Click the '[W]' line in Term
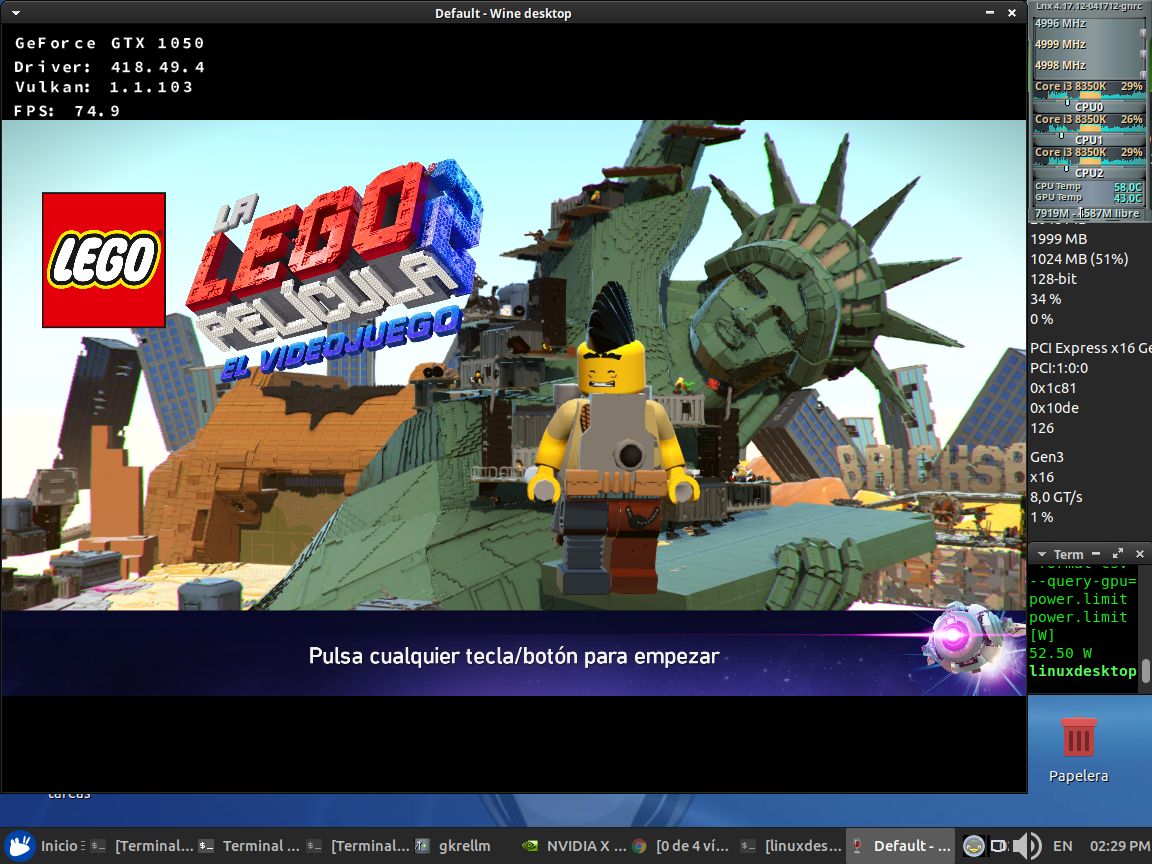The image size is (1152, 864). point(1042,635)
